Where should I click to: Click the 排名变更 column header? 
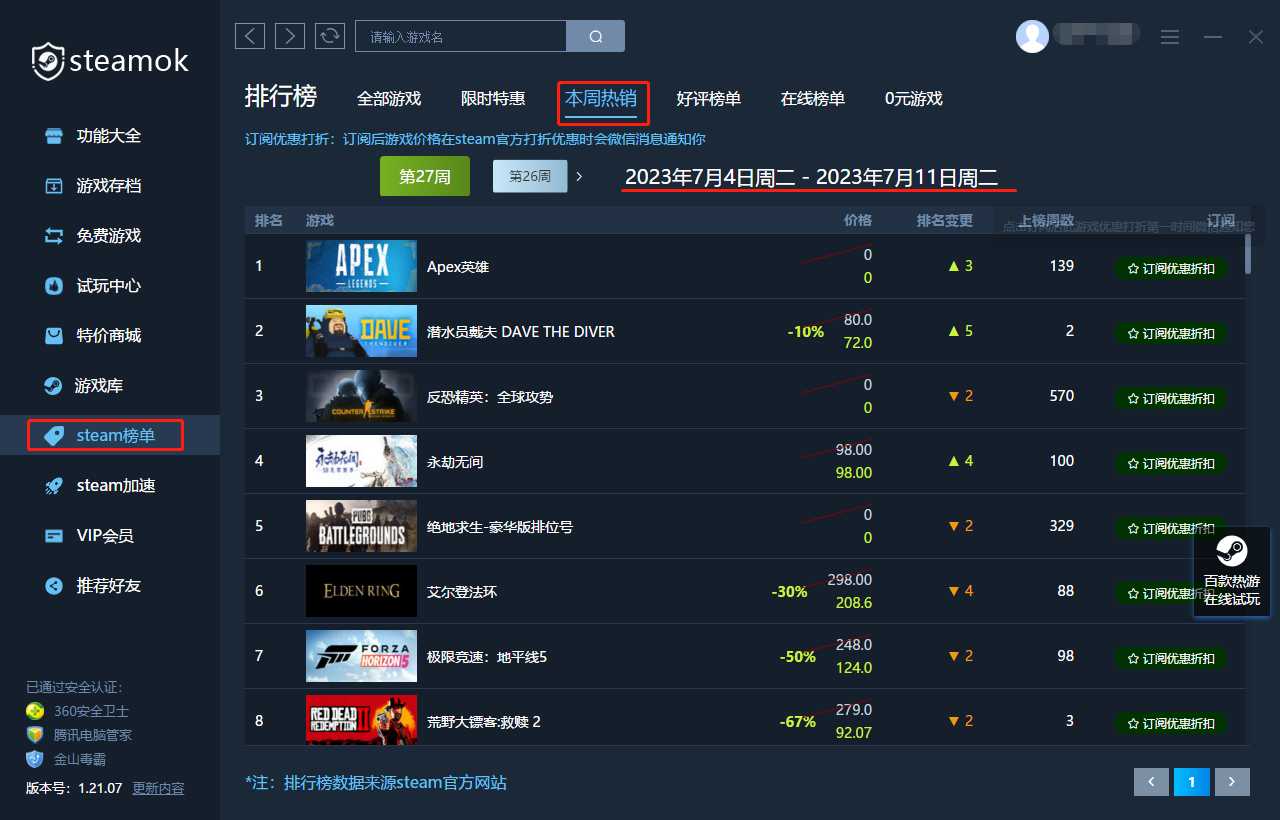[945, 220]
